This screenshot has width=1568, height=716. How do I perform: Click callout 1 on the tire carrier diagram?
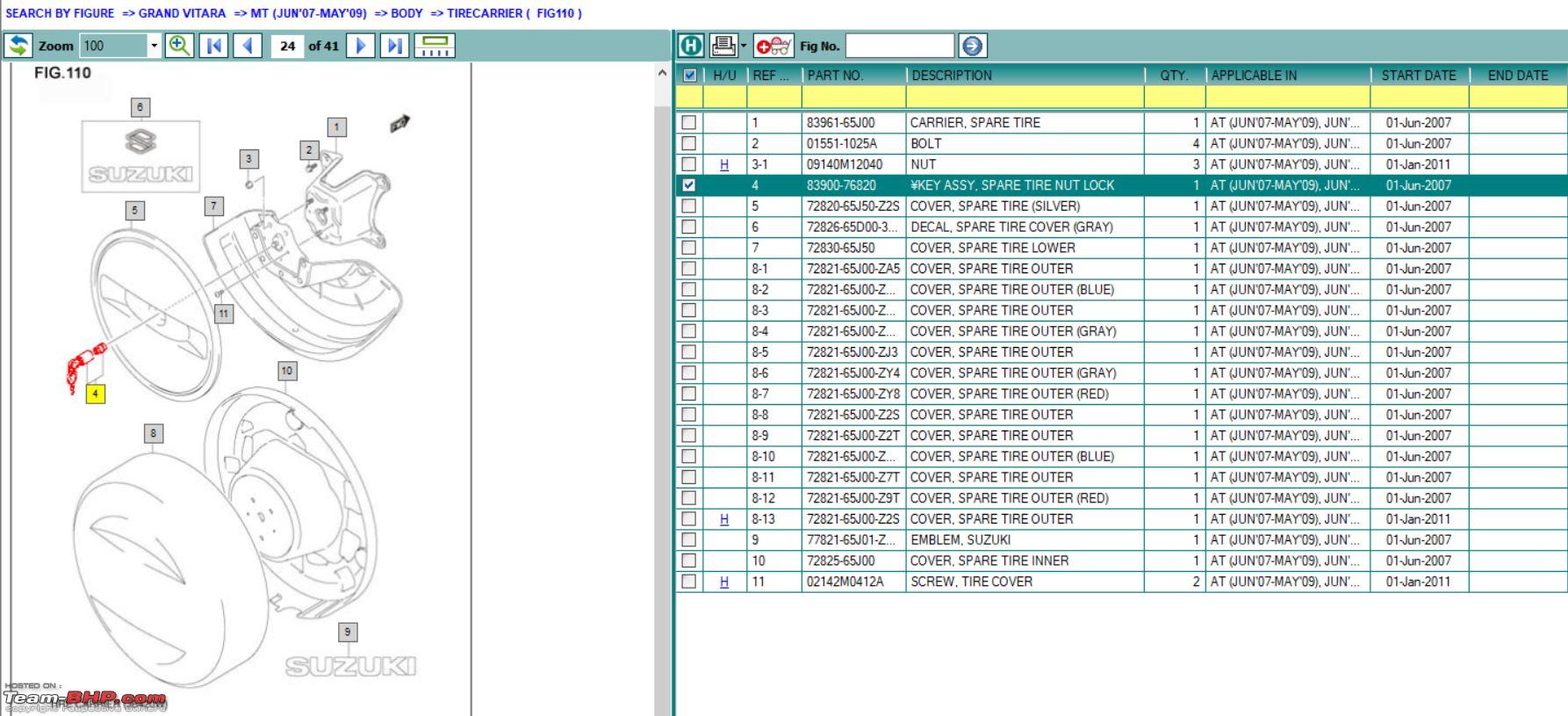[336, 127]
